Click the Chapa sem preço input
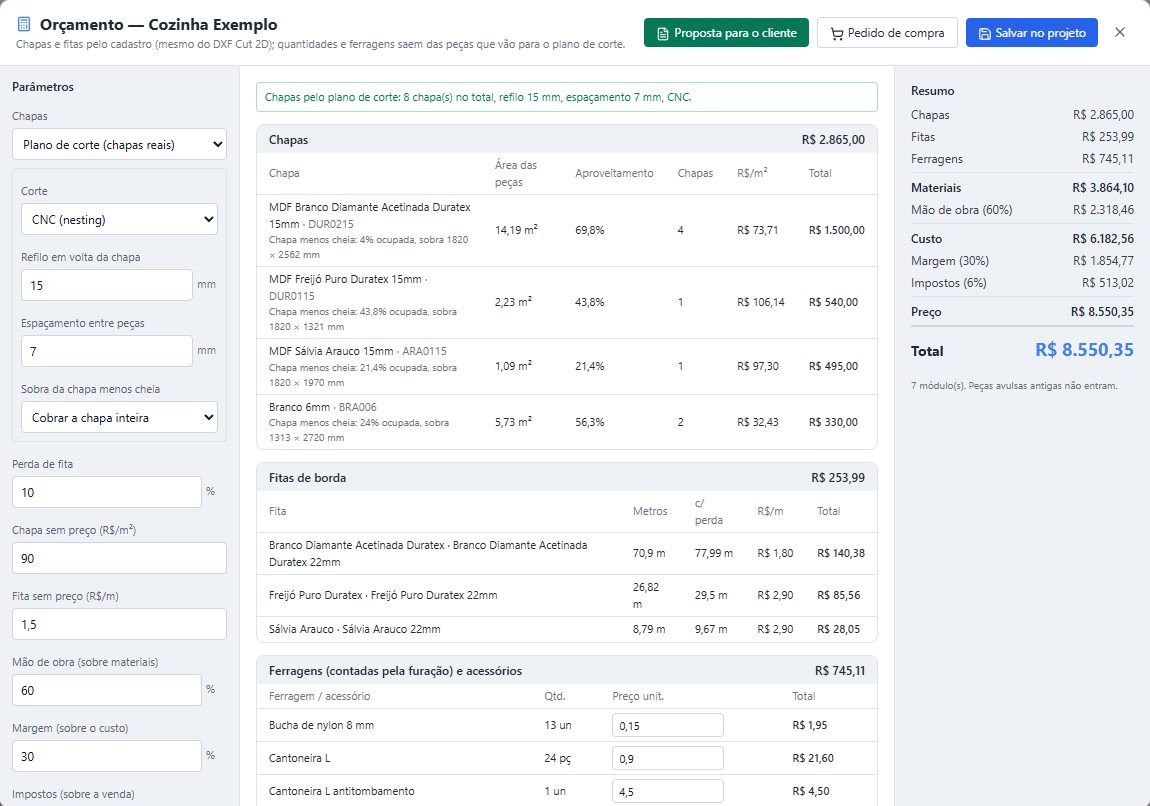This screenshot has width=1150, height=806. point(120,558)
